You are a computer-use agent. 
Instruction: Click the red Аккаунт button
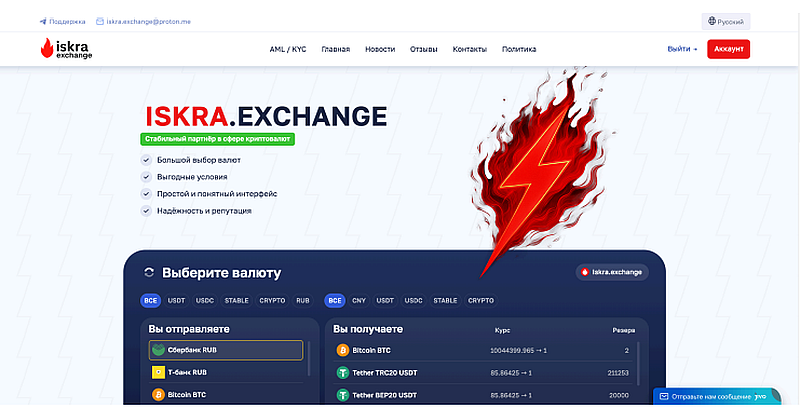click(x=728, y=49)
